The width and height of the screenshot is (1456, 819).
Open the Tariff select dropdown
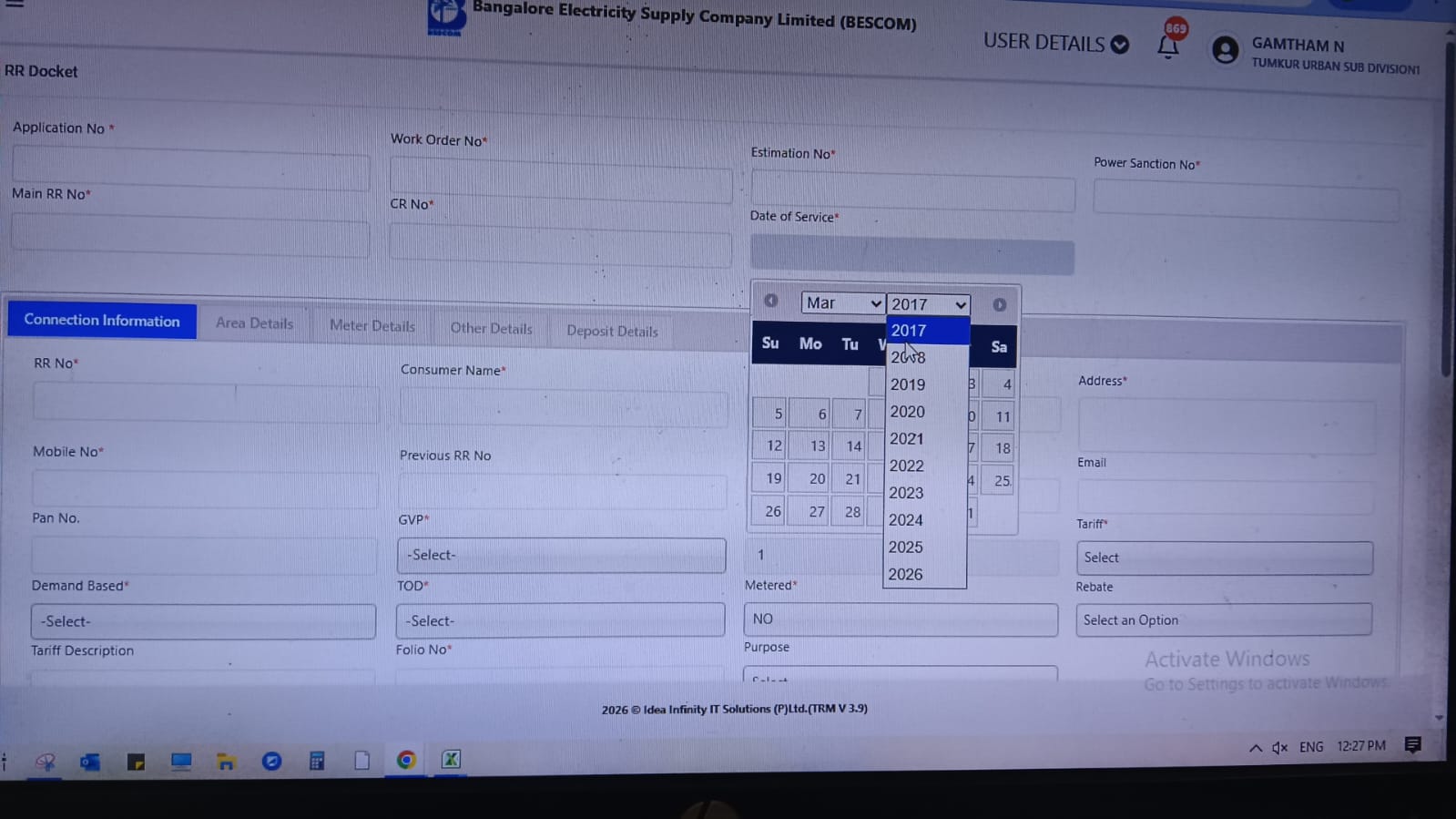[1225, 558]
